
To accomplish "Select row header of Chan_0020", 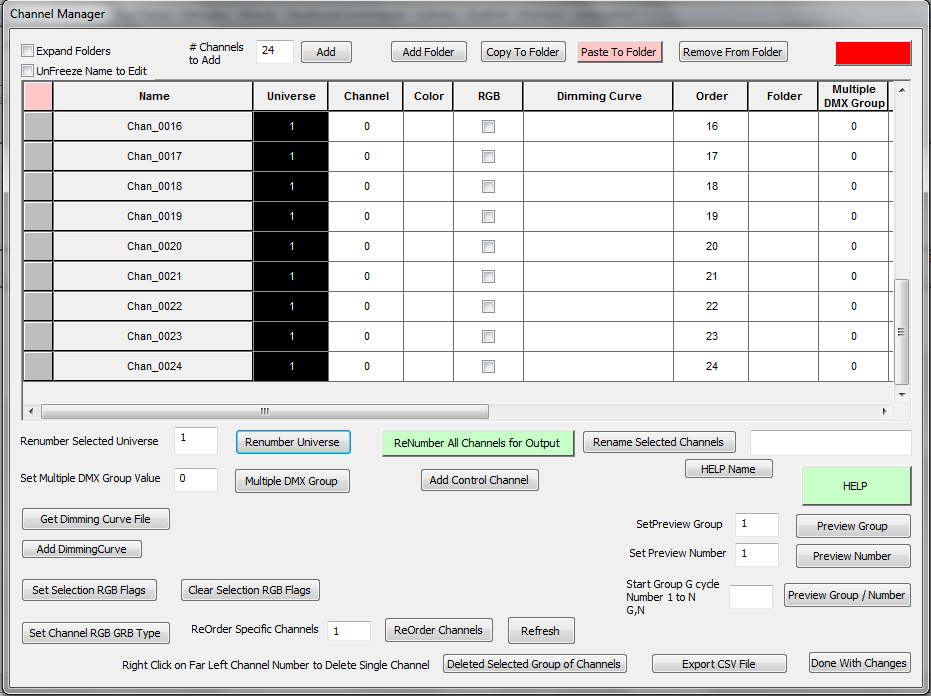I will [38, 246].
